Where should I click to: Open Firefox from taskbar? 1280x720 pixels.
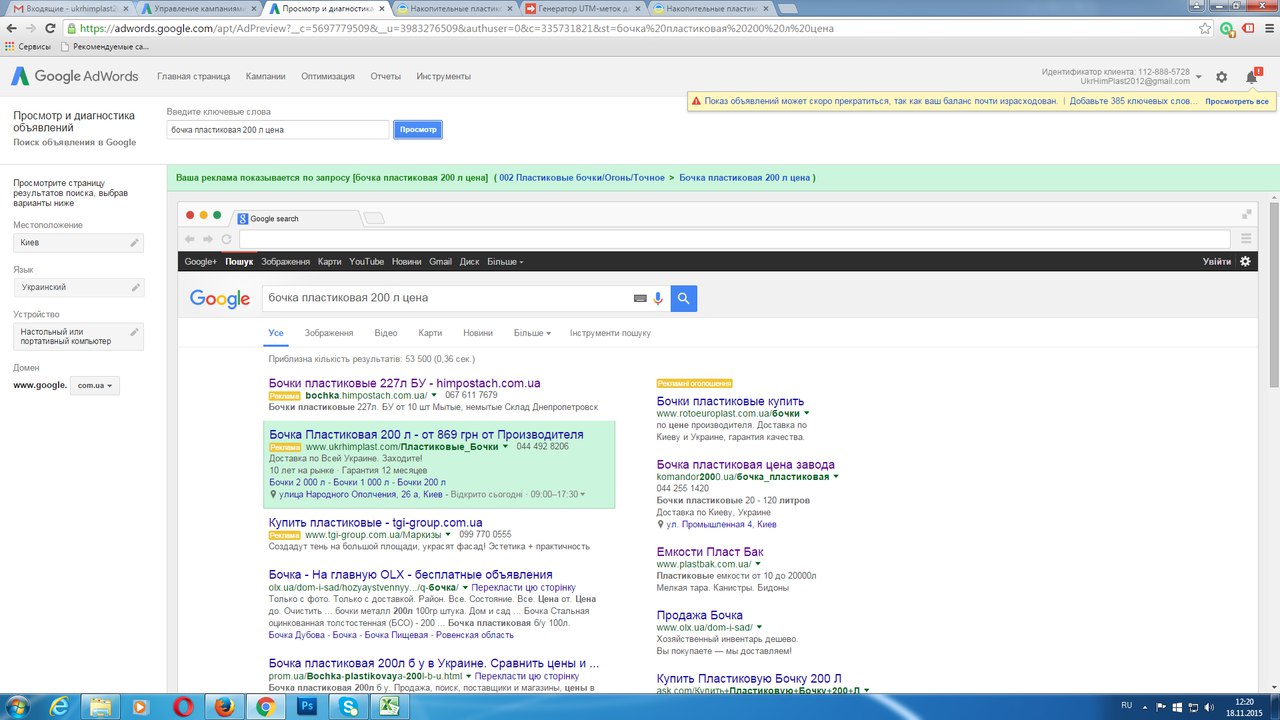point(224,706)
